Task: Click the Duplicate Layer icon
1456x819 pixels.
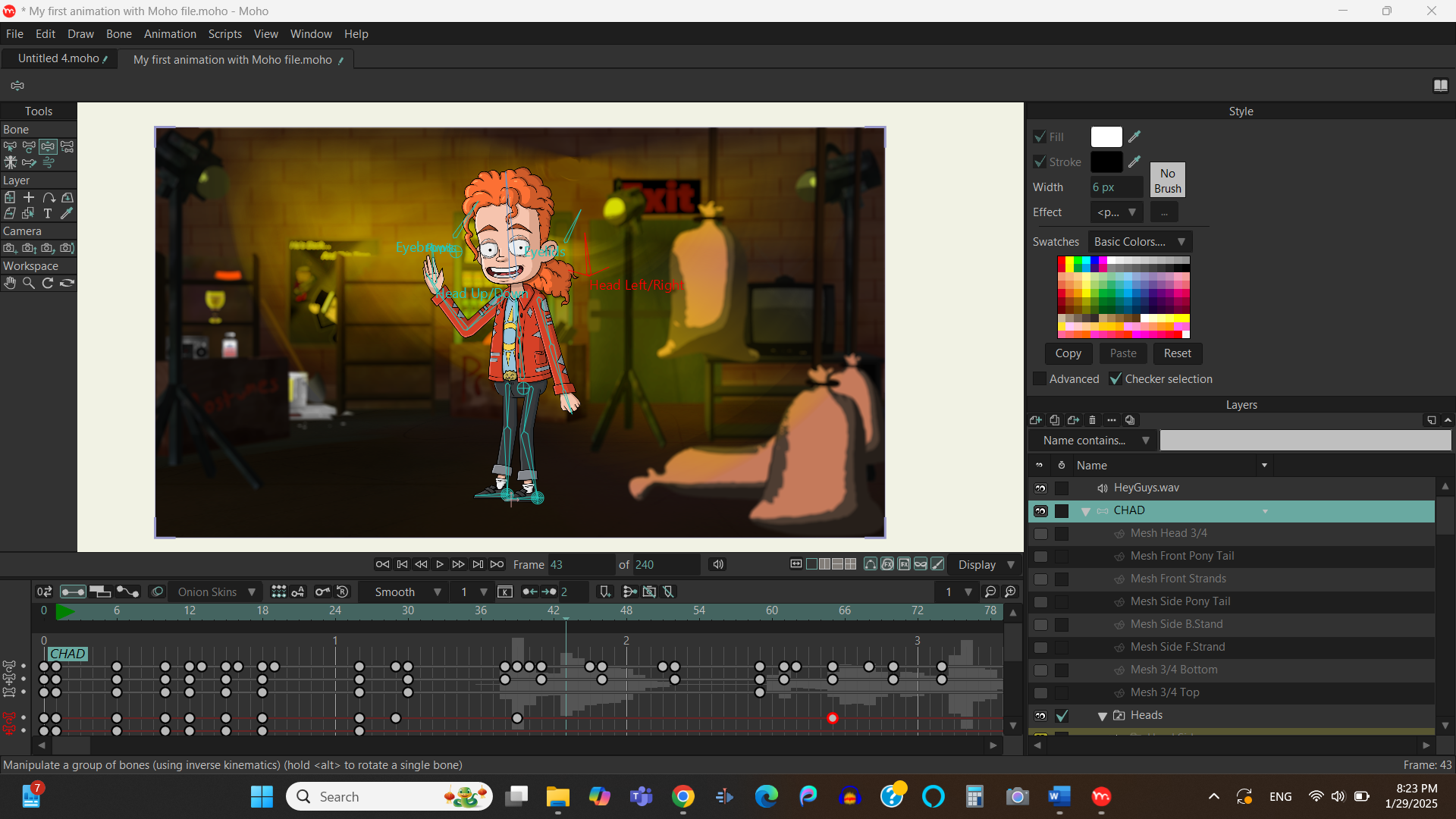Action: (1055, 420)
